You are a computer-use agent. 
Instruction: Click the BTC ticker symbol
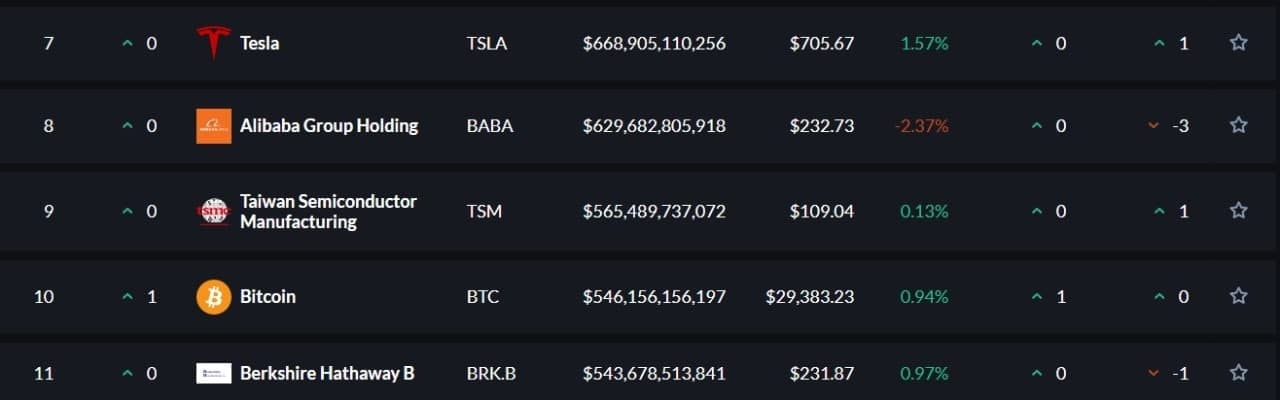(x=483, y=297)
